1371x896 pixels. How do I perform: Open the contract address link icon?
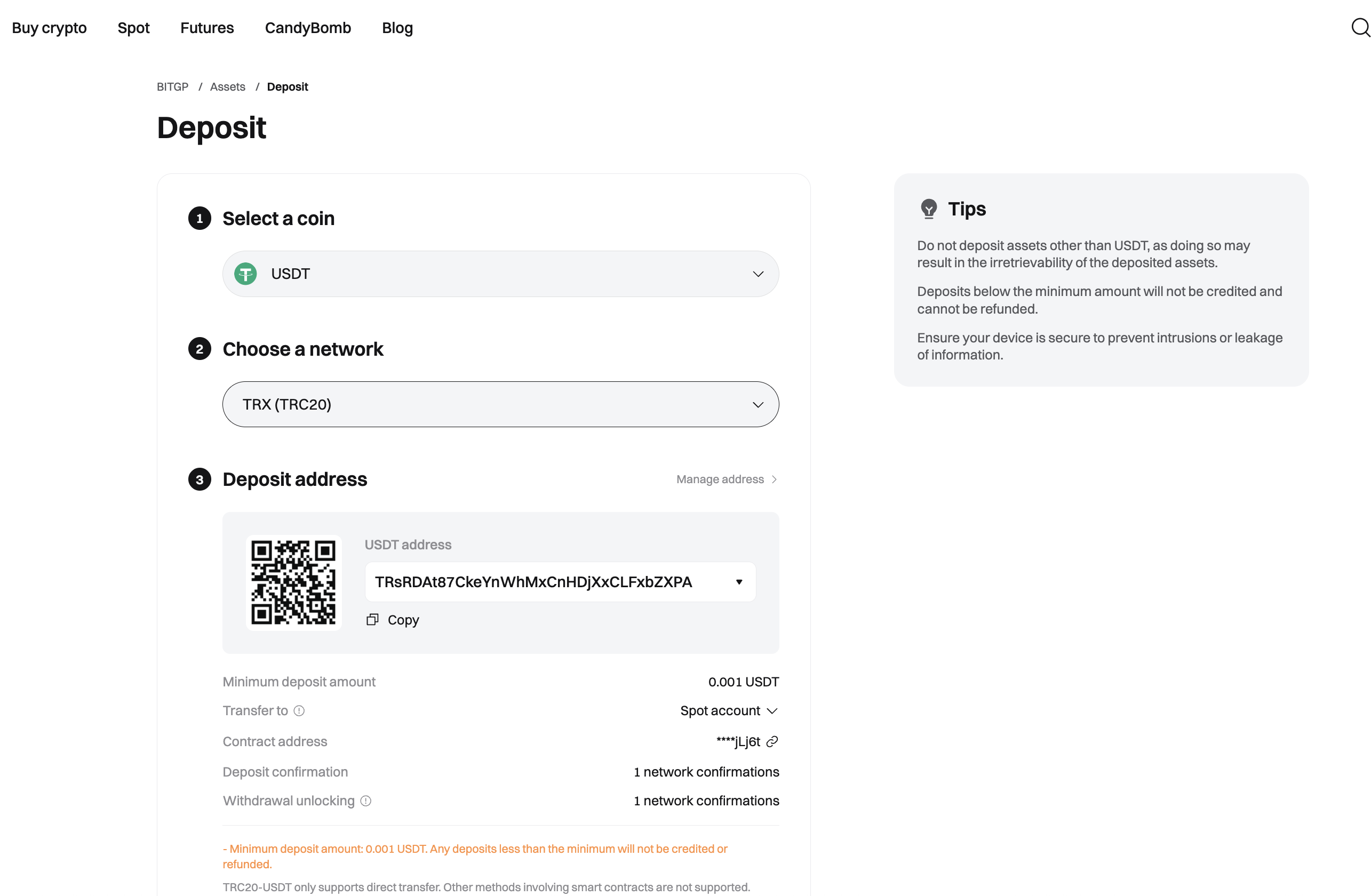pyautogui.click(x=772, y=742)
